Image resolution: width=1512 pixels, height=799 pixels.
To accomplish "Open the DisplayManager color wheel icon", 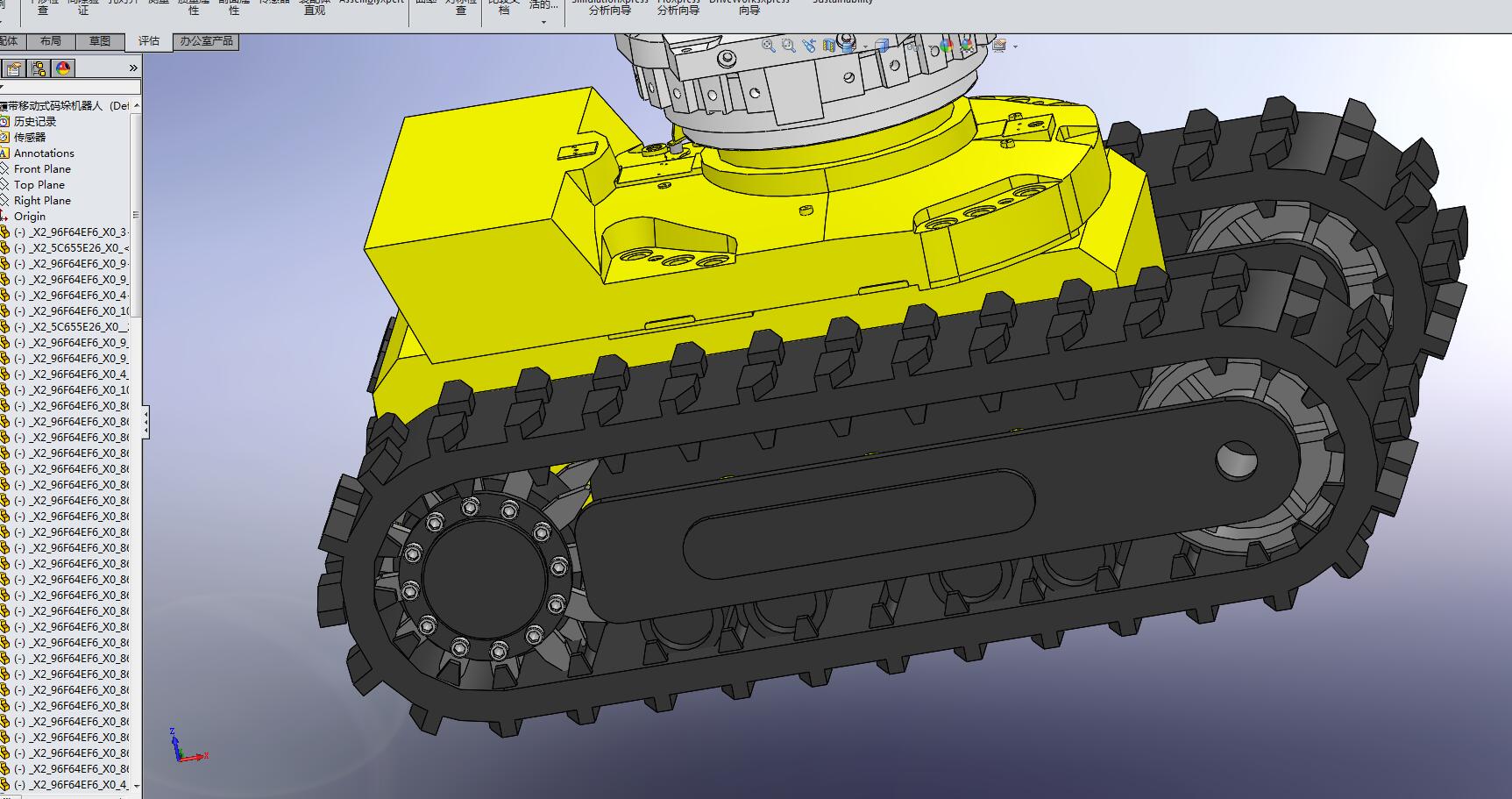I will tap(63, 68).
